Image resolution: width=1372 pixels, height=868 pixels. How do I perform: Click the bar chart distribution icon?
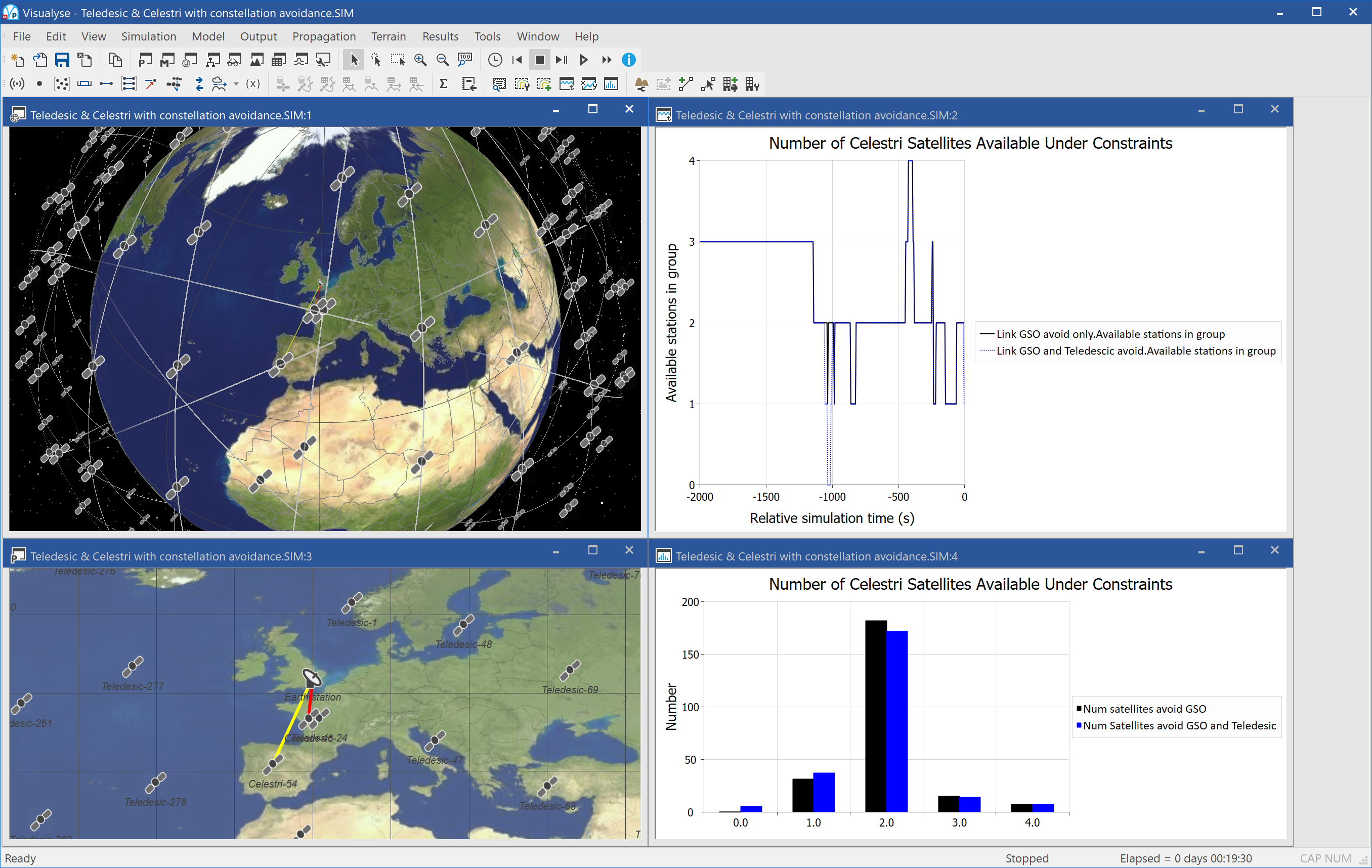point(611,84)
